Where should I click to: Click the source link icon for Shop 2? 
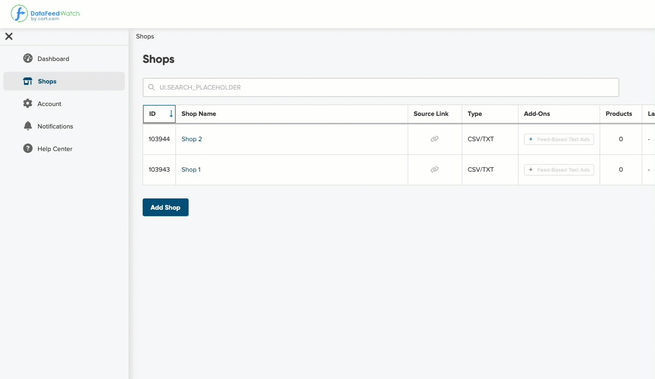tap(434, 139)
